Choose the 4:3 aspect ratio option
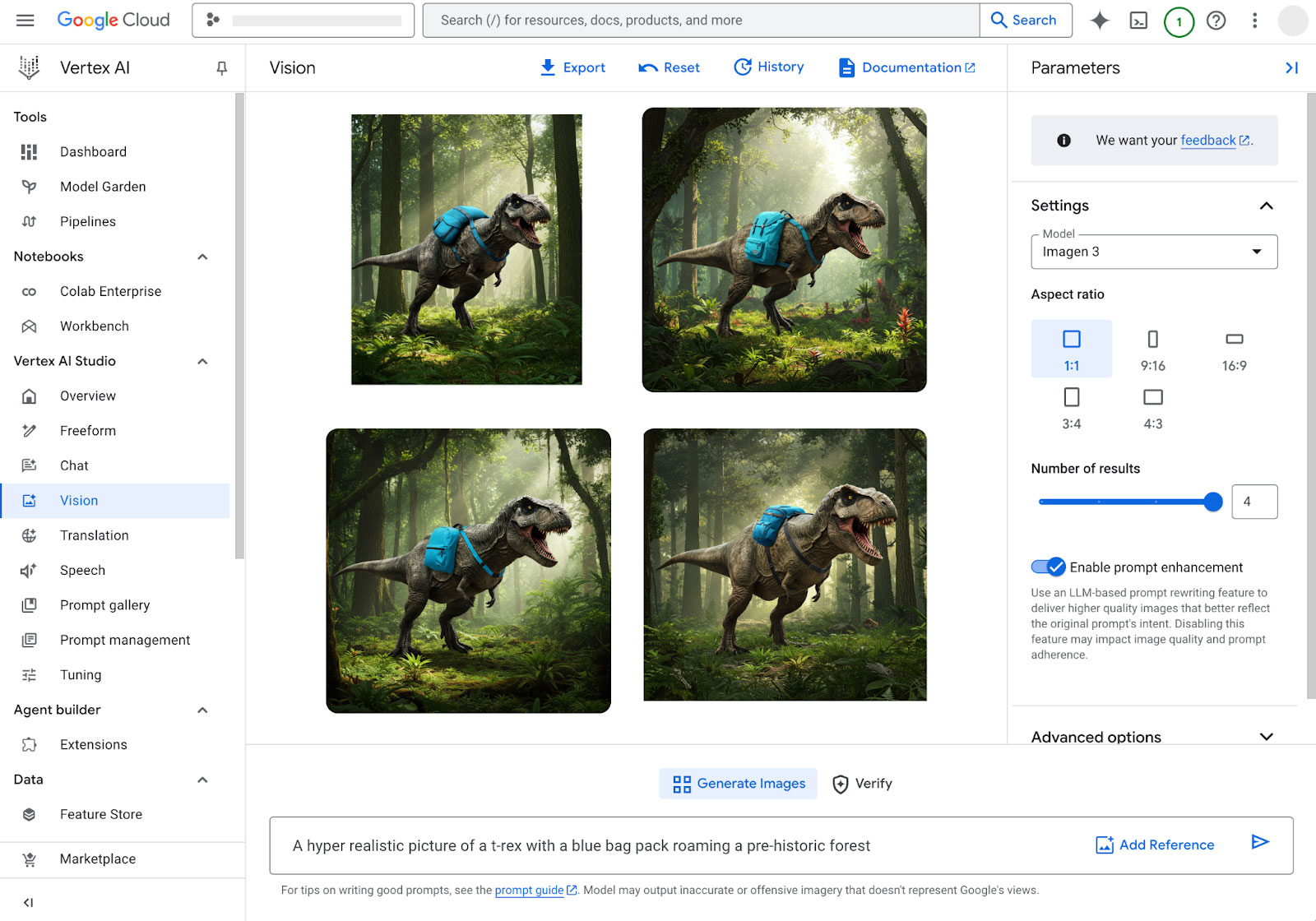Image resolution: width=1316 pixels, height=921 pixels. click(1152, 407)
